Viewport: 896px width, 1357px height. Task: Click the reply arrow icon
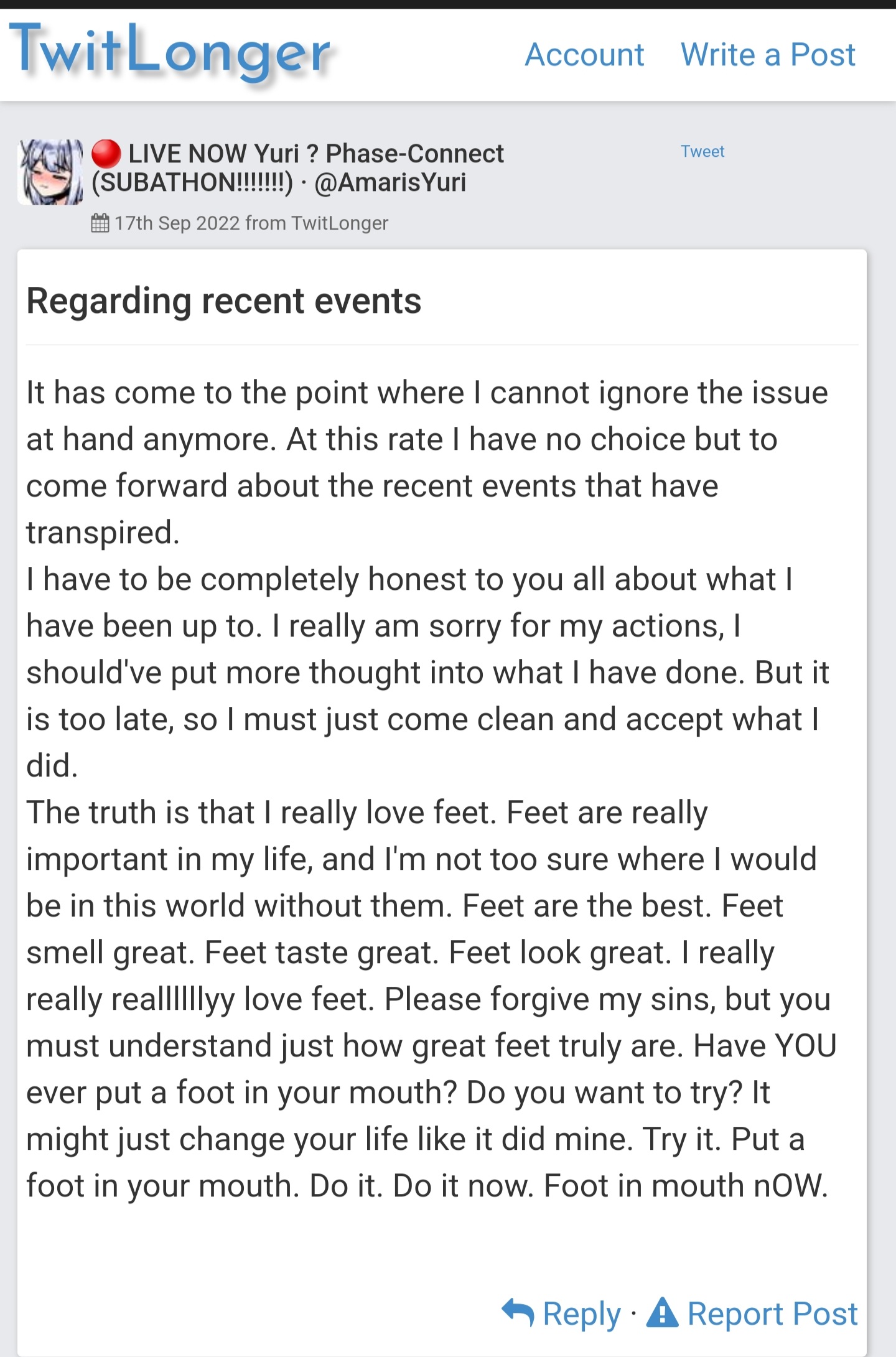518,1313
